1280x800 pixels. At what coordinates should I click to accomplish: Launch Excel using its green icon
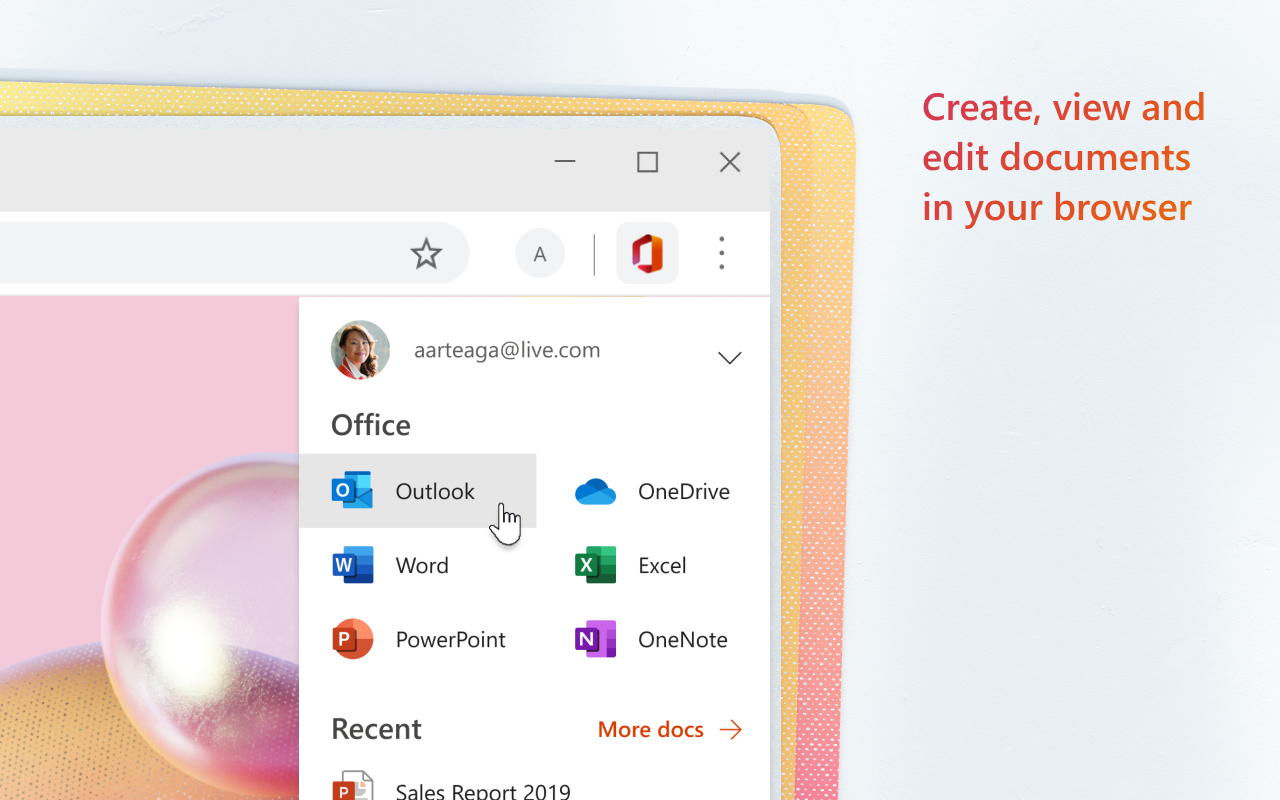point(596,565)
